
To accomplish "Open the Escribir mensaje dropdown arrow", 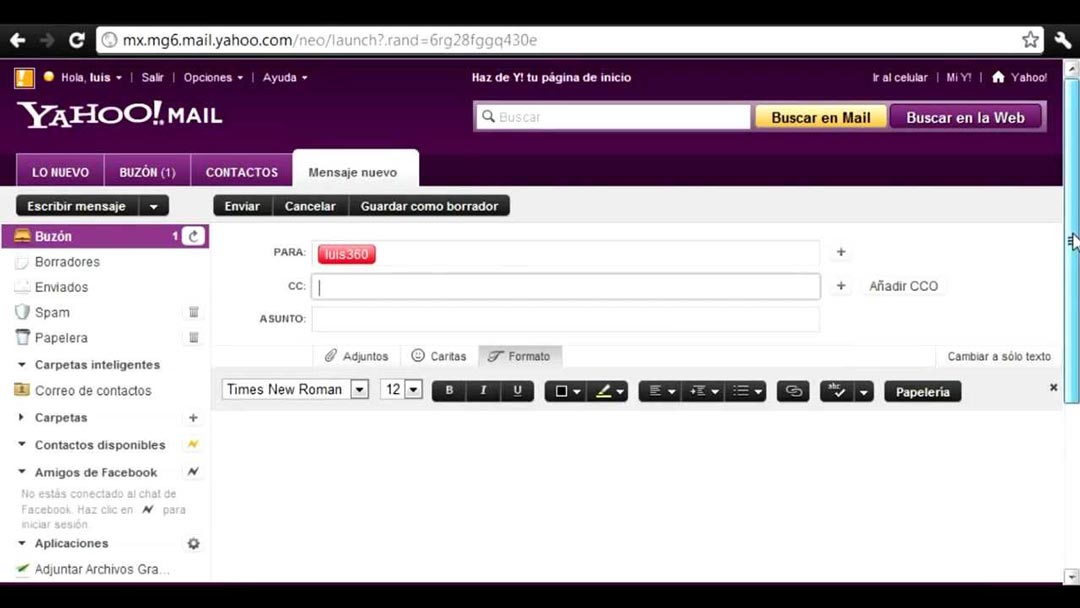I will point(154,206).
